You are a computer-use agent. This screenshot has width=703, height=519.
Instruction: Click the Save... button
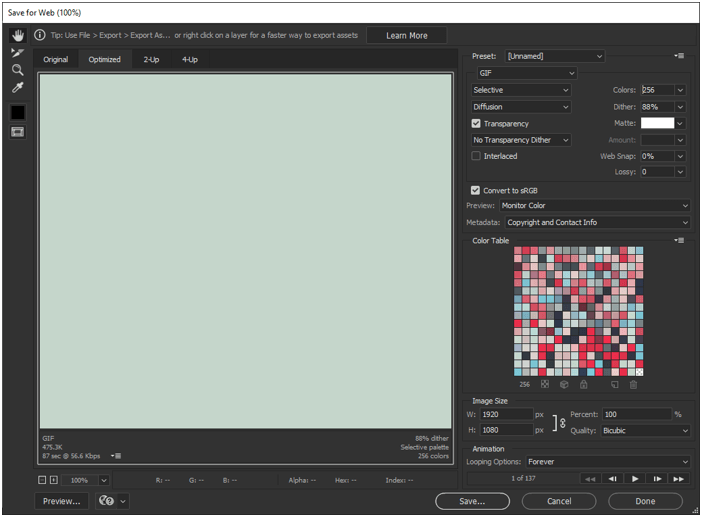(x=472, y=501)
